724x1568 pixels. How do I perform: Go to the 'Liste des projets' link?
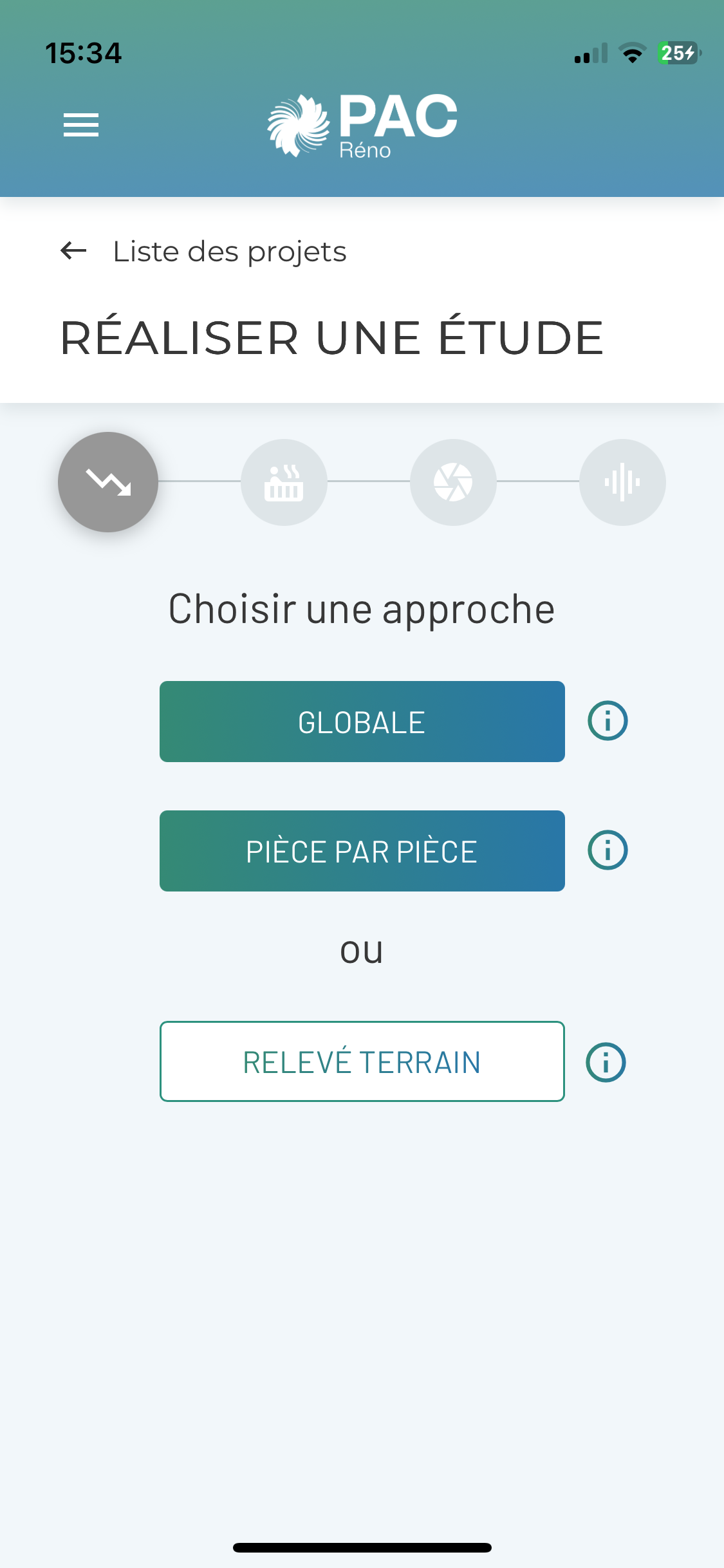[229, 252]
